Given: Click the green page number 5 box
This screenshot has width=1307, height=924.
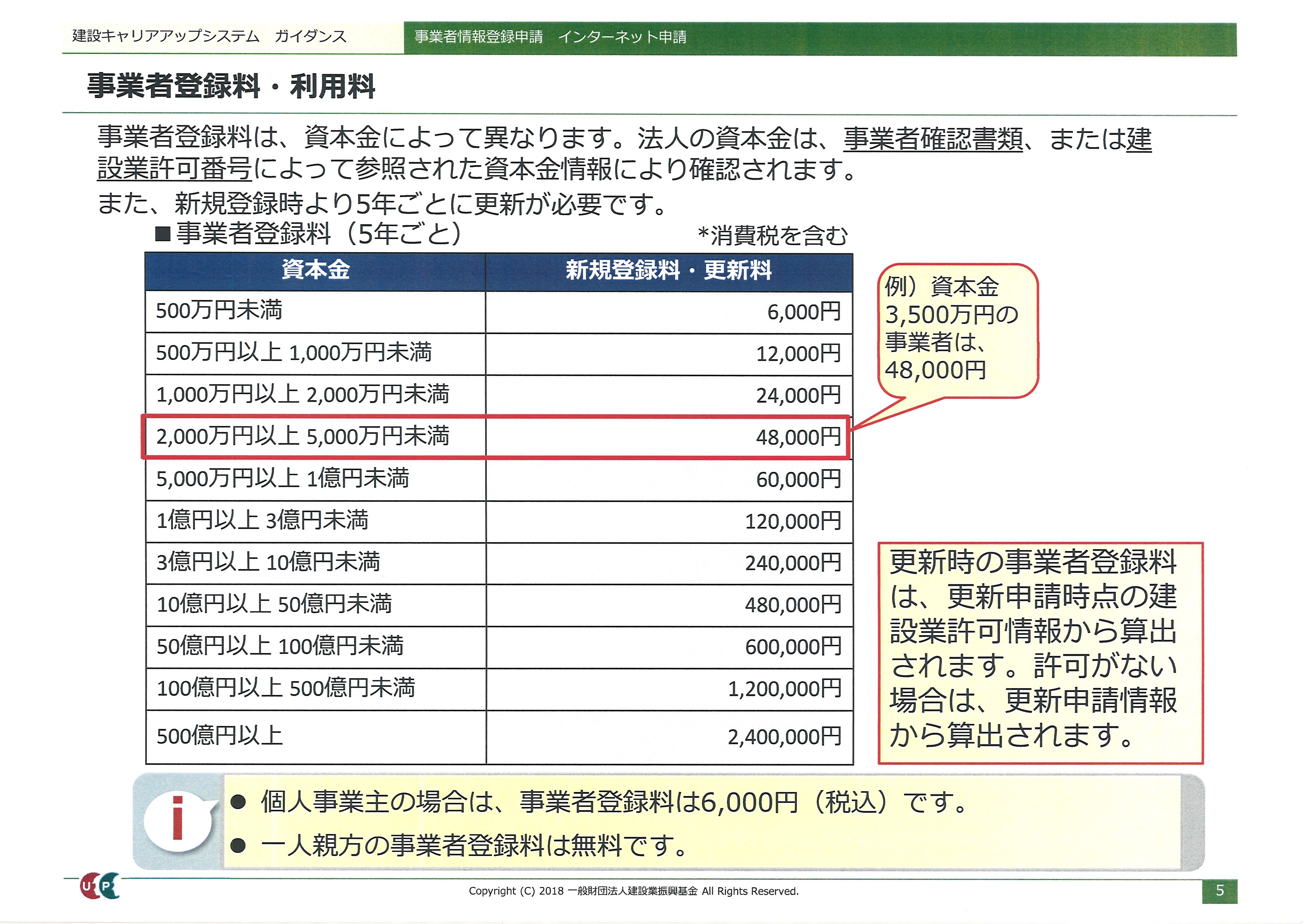Looking at the screenshot, I should click(1219, 891).
